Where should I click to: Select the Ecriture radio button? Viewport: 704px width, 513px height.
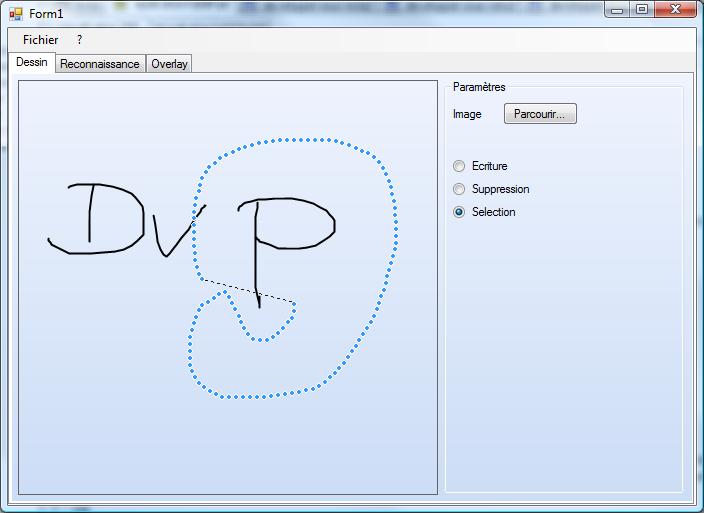point(459,166)
